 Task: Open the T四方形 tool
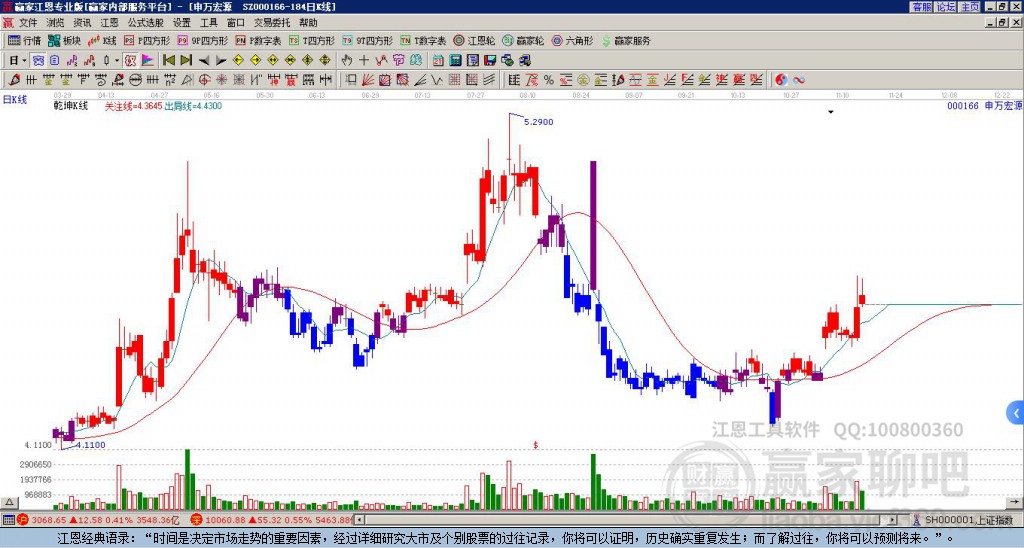[x=312, y=40]
